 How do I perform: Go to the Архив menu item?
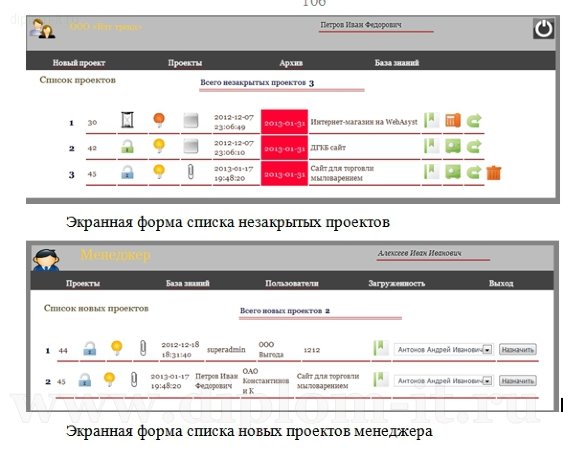[291, 63]
